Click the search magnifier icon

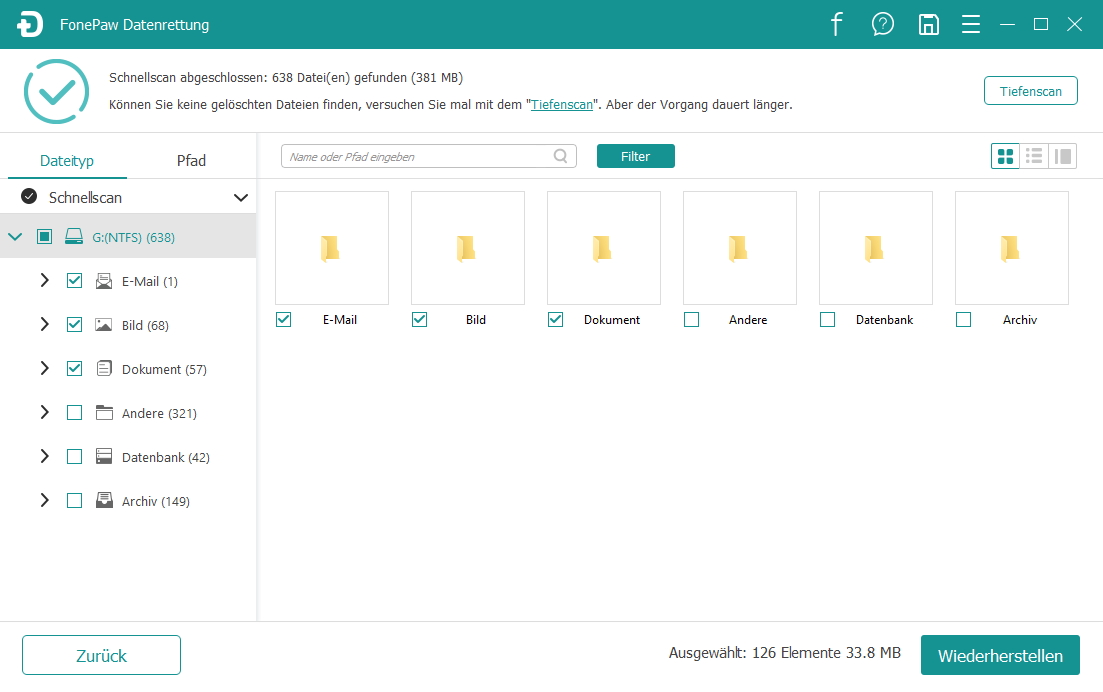[562, 156]
